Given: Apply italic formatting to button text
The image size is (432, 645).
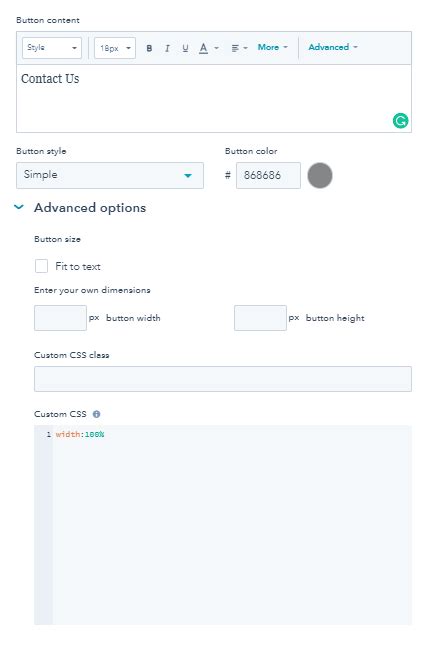Looking at the screenshot, I should 167,48.
